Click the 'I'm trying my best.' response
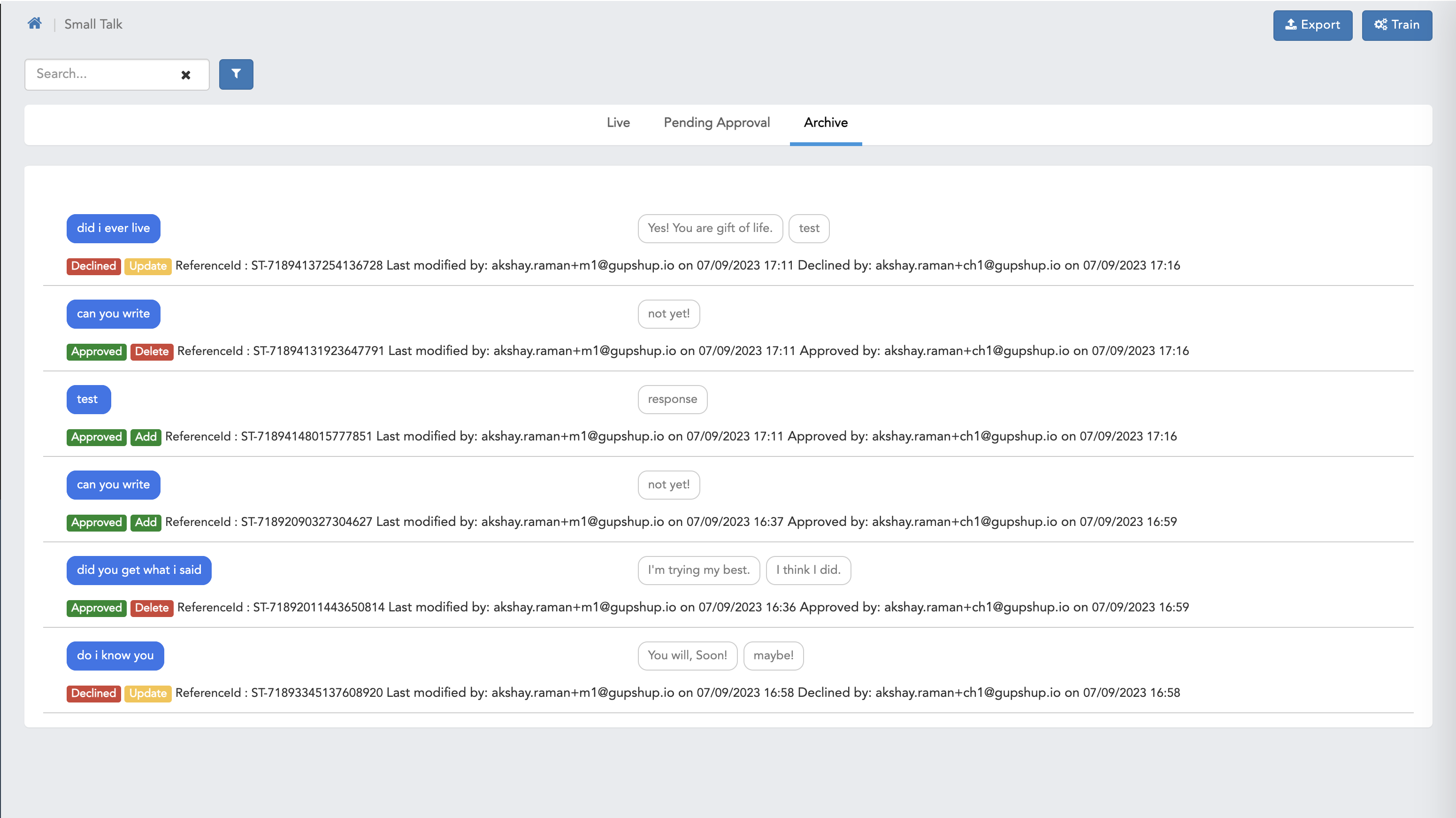This screenshot has height=818, width=1456. tap(698, 571)
